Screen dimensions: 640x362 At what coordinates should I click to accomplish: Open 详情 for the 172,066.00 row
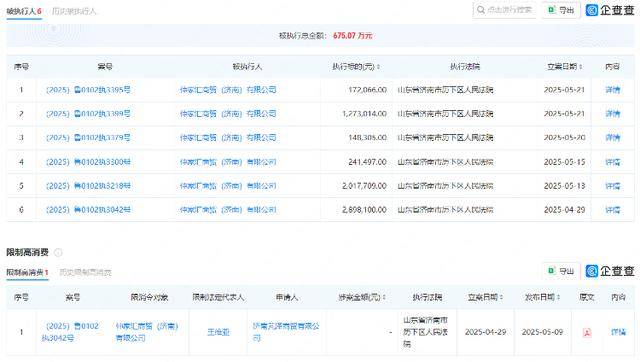(x=612, y=90)
